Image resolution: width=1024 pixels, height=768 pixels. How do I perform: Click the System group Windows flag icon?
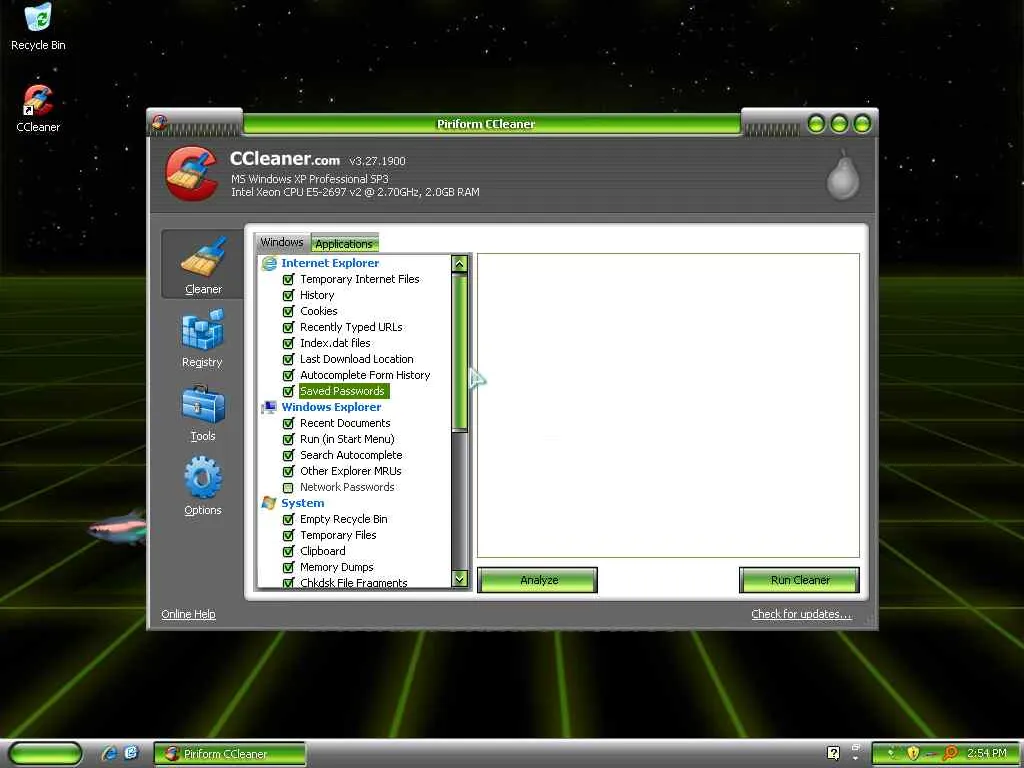coord(269,503)
